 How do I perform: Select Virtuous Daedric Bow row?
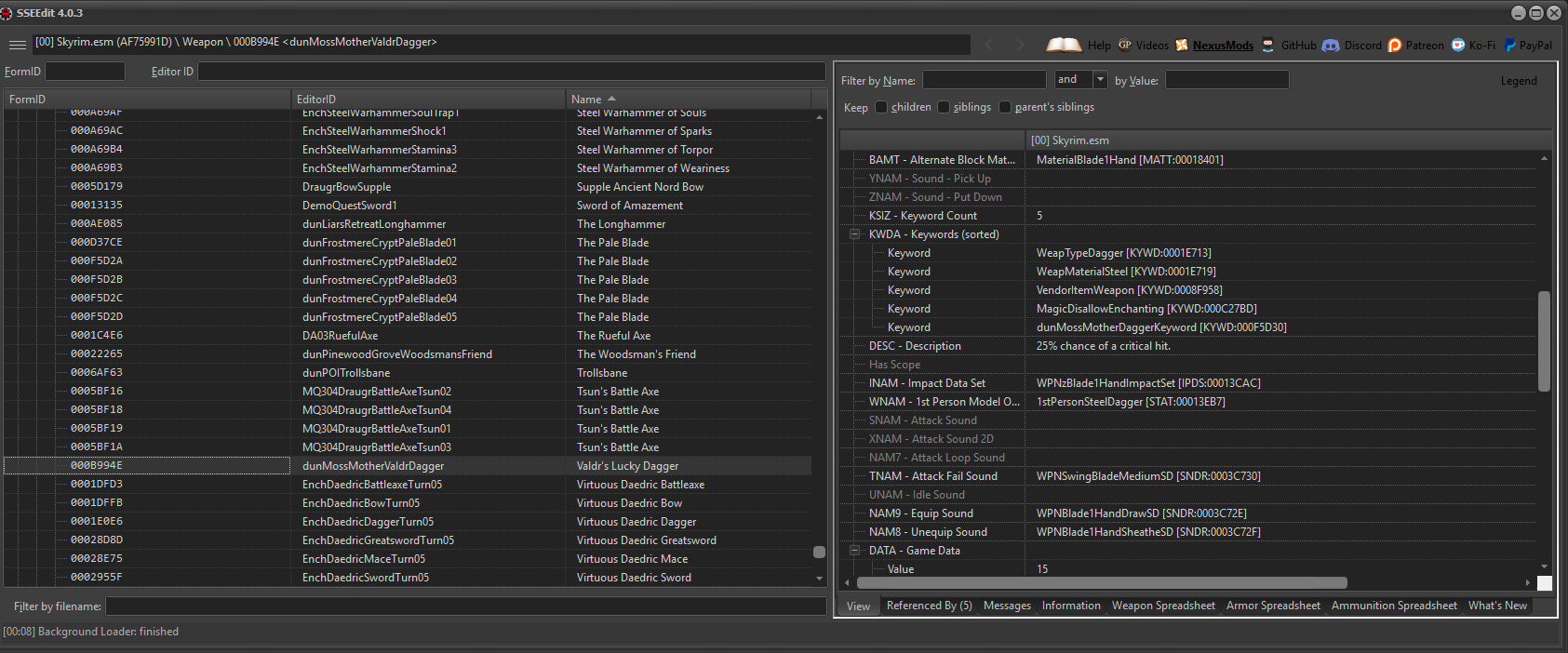[x=408, y=503]
